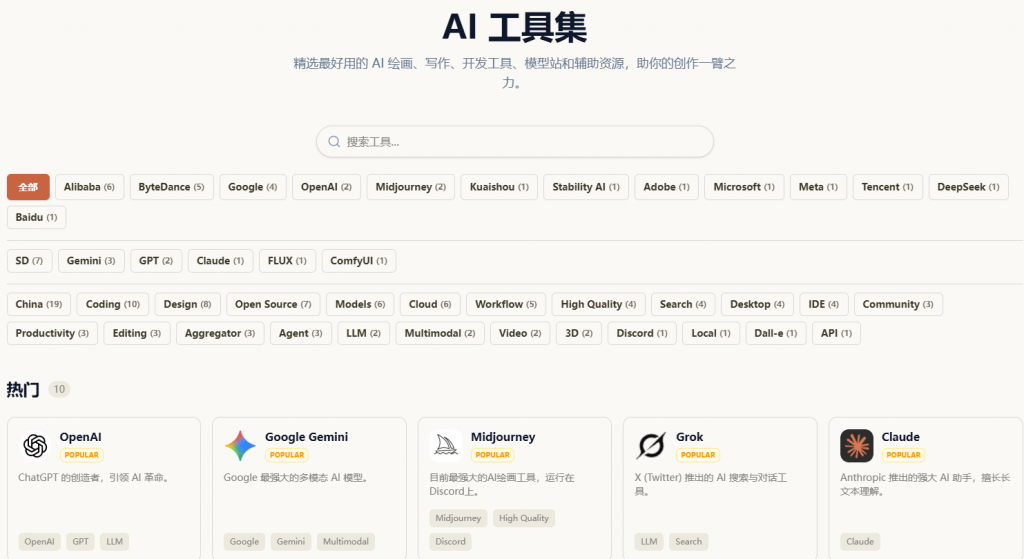Filter by ByteDance
This screenshot has width=1024, height=559.
(171, 187)
